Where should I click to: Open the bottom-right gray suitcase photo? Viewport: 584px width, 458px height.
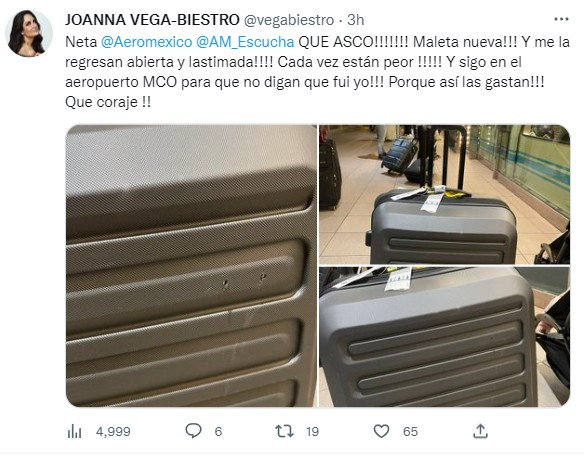click(x=445, y=337)
